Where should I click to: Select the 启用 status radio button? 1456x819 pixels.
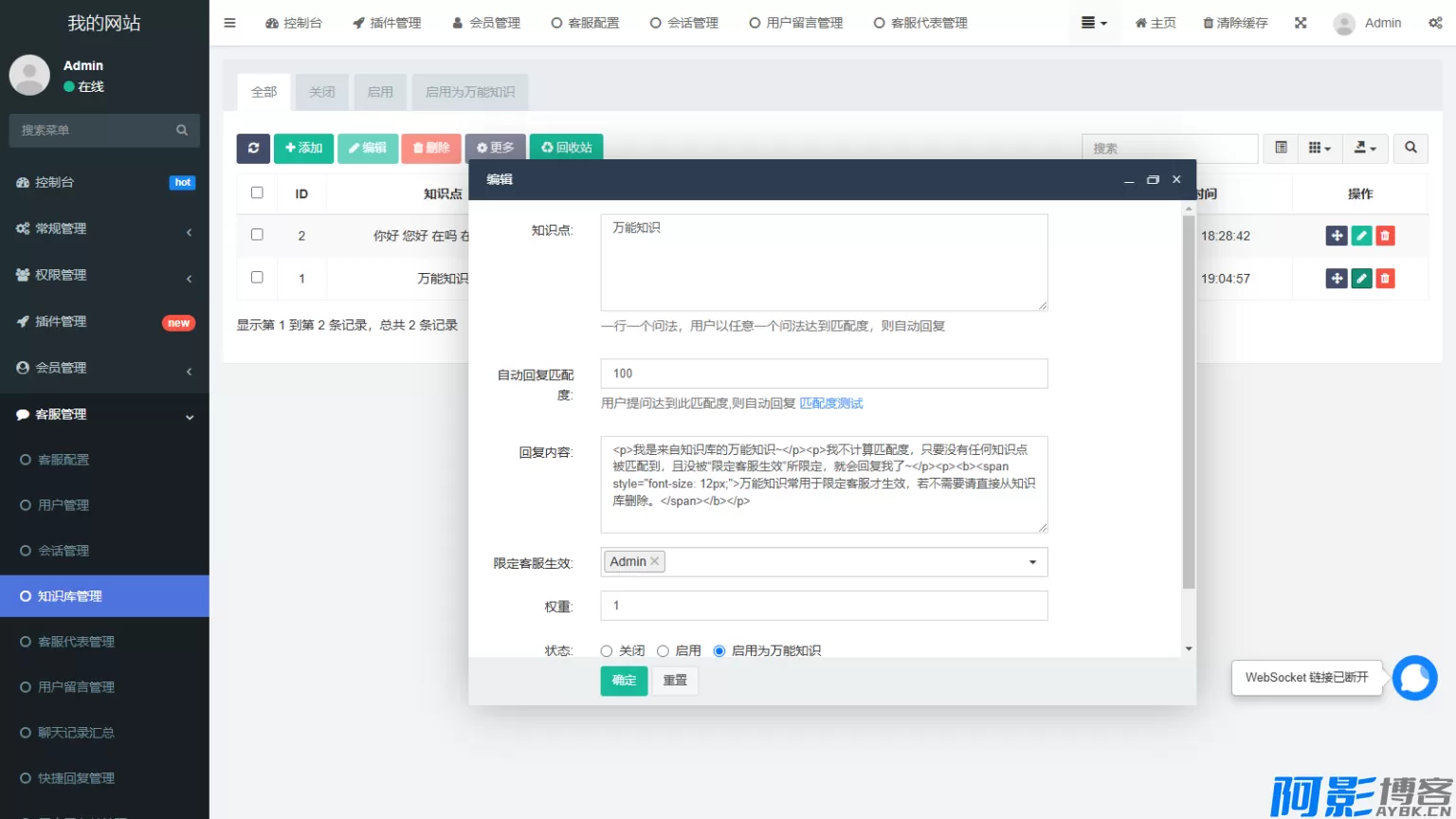point(664,651)
